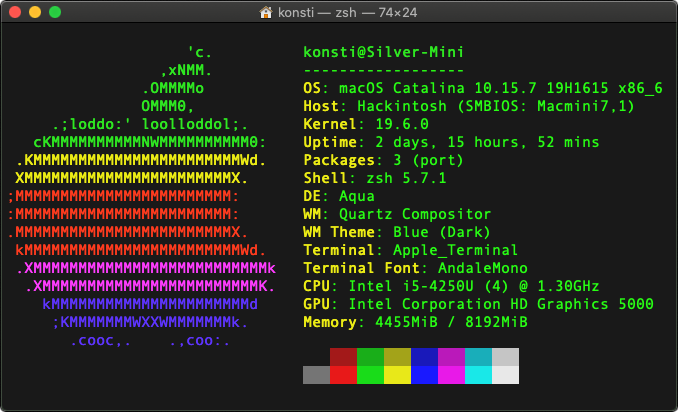The image size is (678, 412).
Task: Click the dark blue swatch in top row
Action: coord(424,357)
